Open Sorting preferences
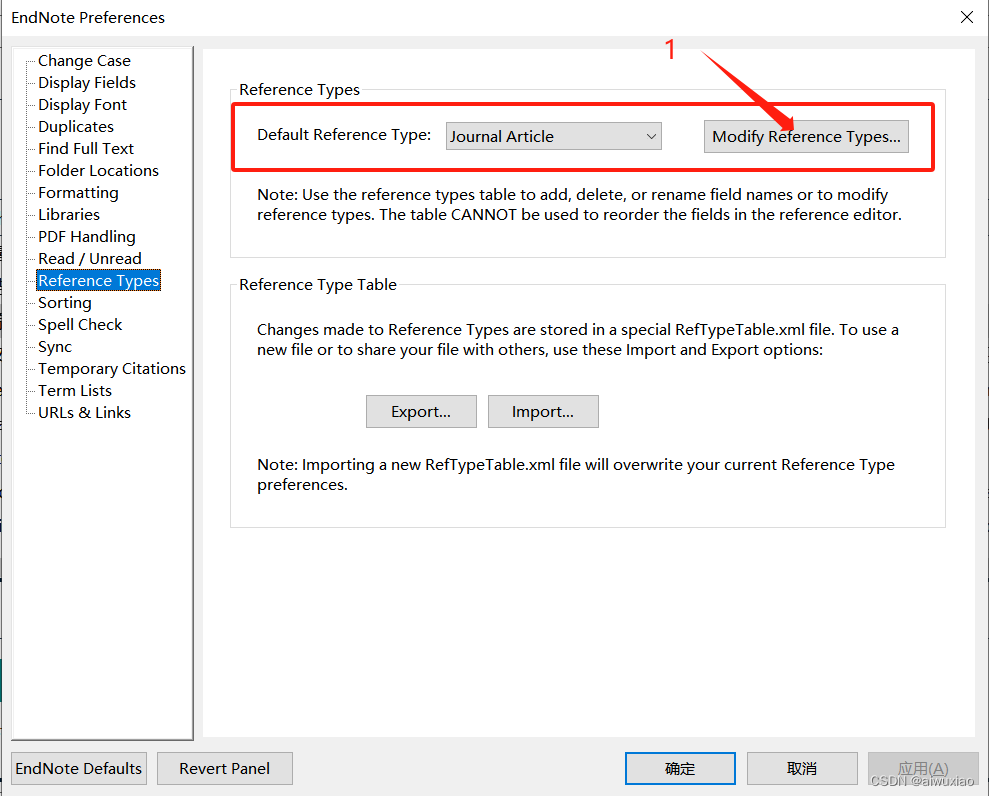989x796 pixels. [x=64, y=303]
